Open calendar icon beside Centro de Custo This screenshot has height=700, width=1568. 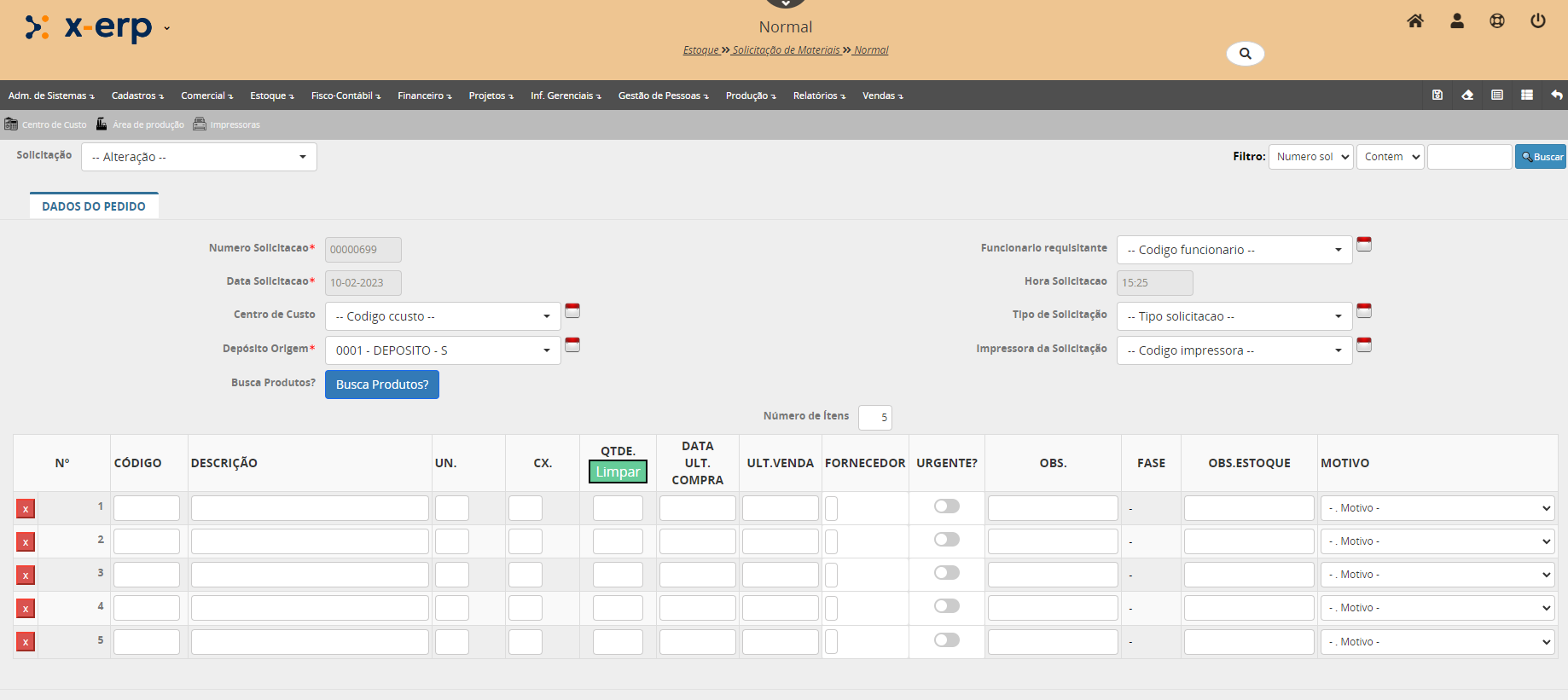[x=572, y=311]
